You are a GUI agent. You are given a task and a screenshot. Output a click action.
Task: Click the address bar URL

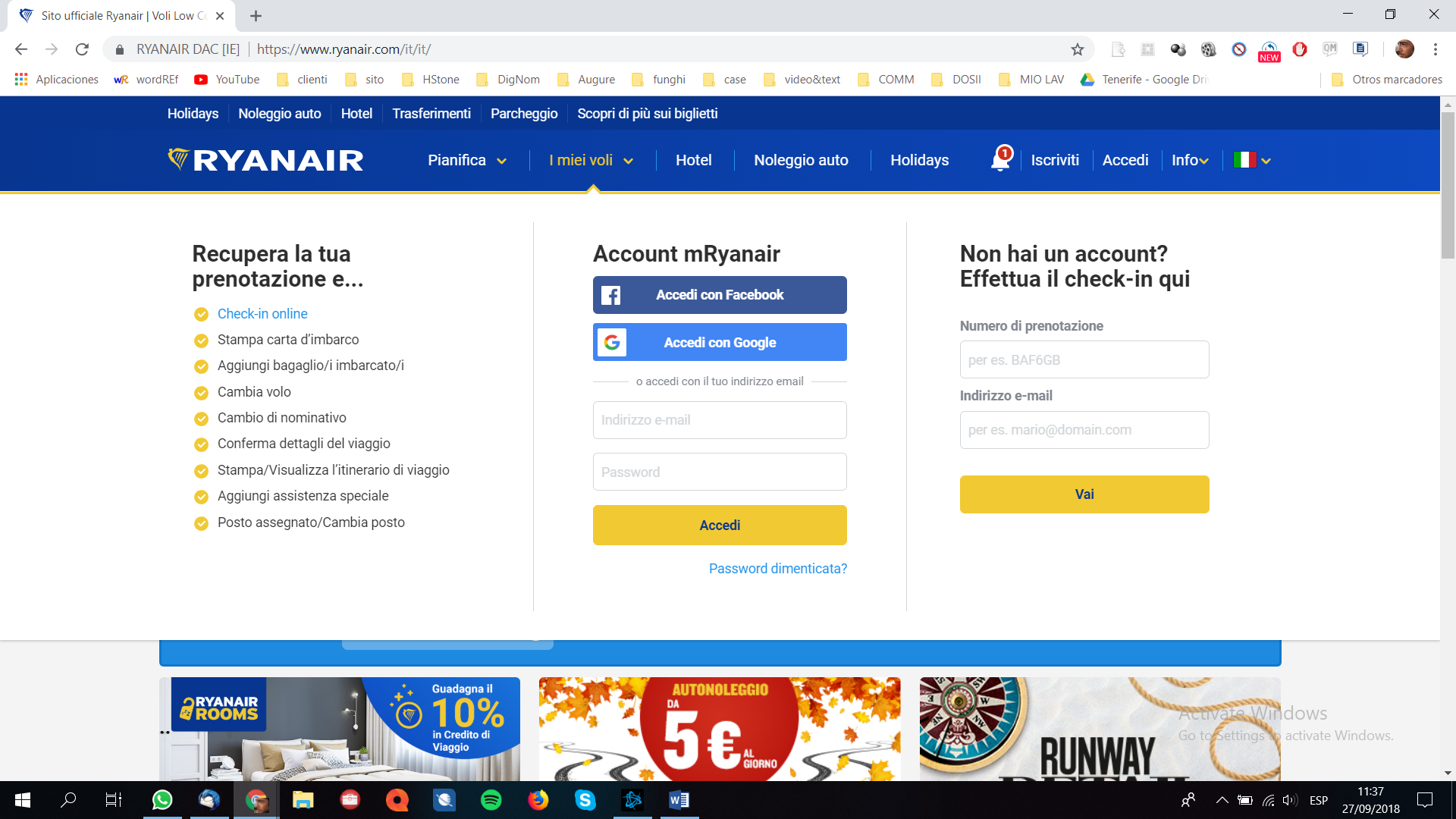344,49
